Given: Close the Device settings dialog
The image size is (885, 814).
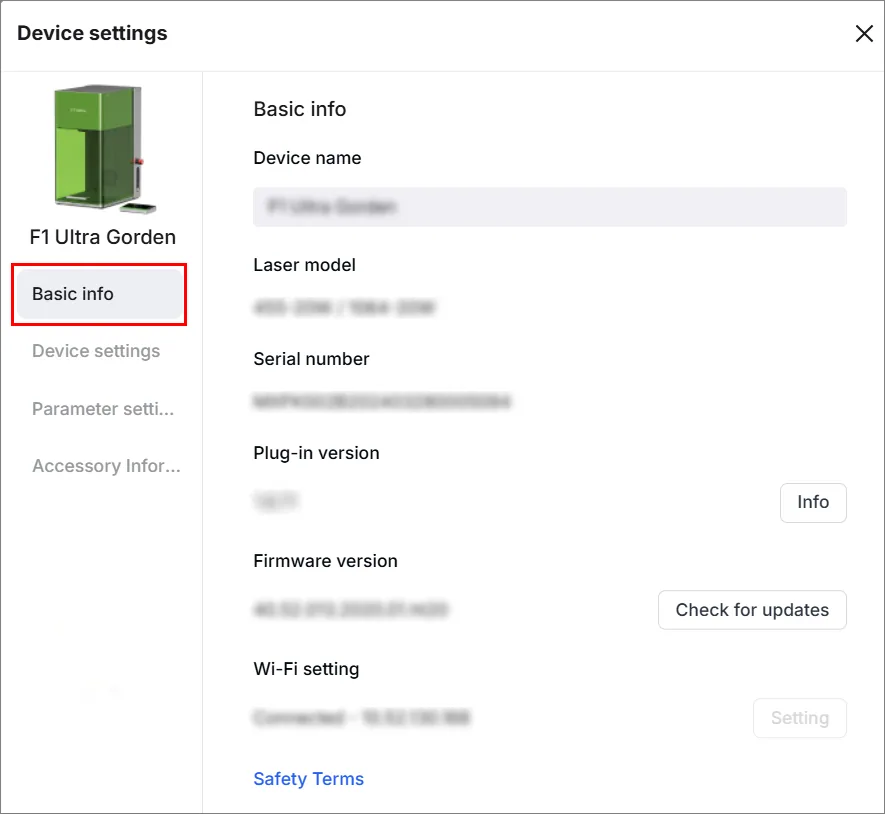Looking at the screenshot, I should (x=864, y=33).
